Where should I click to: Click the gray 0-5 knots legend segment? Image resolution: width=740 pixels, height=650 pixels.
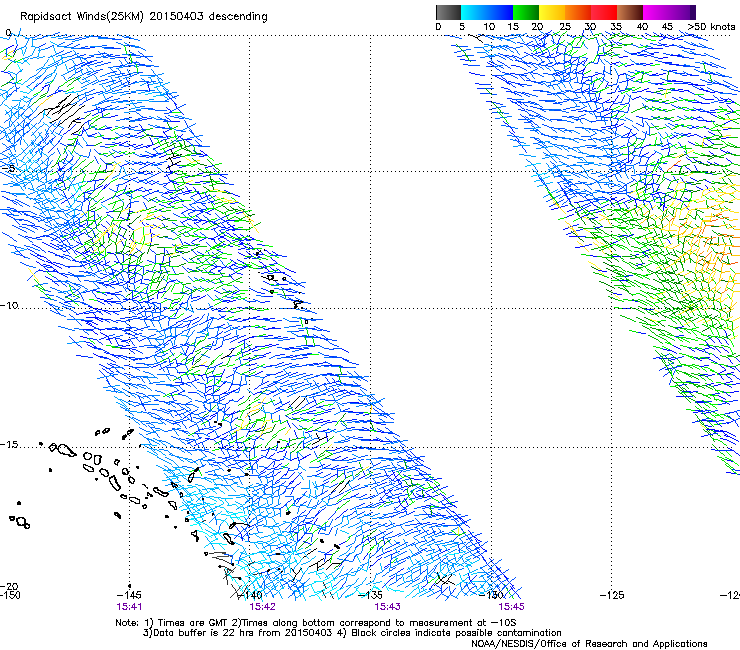pos(448,12)
